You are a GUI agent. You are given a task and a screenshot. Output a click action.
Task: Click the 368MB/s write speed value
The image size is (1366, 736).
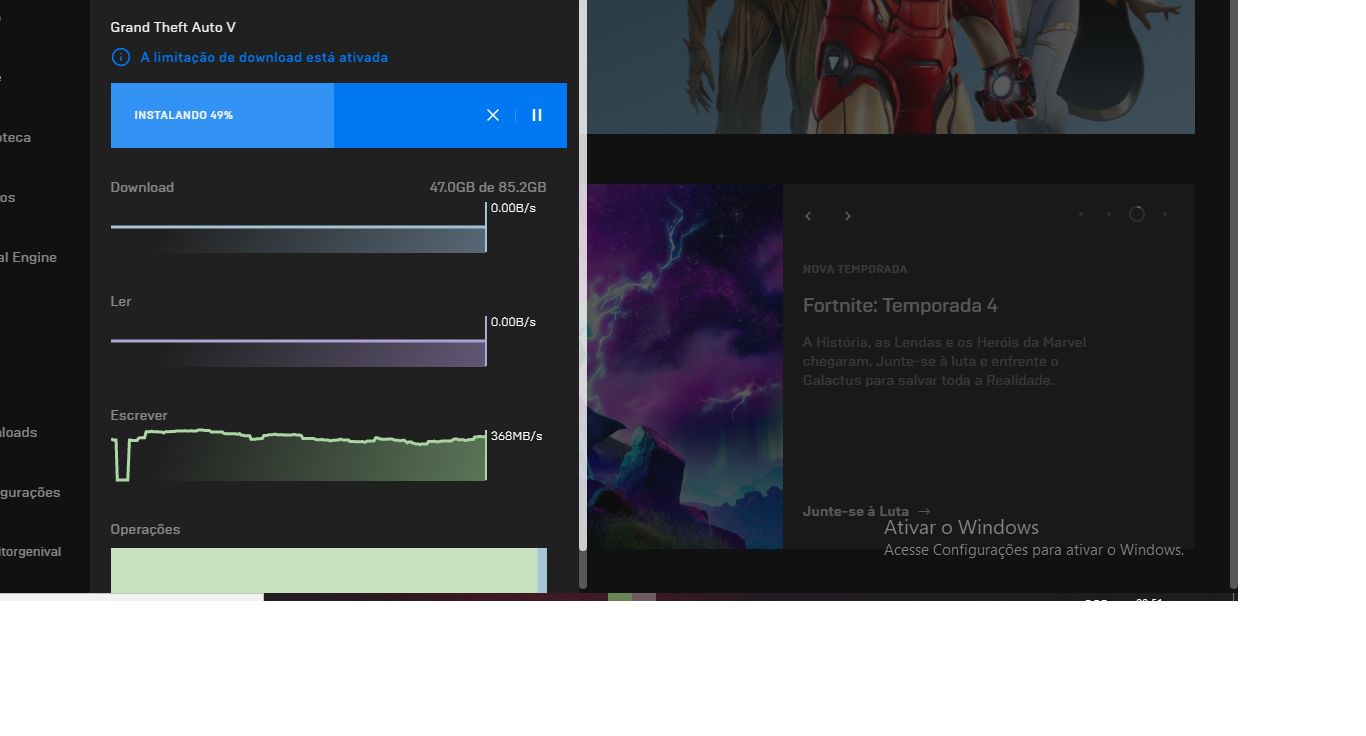516,436
